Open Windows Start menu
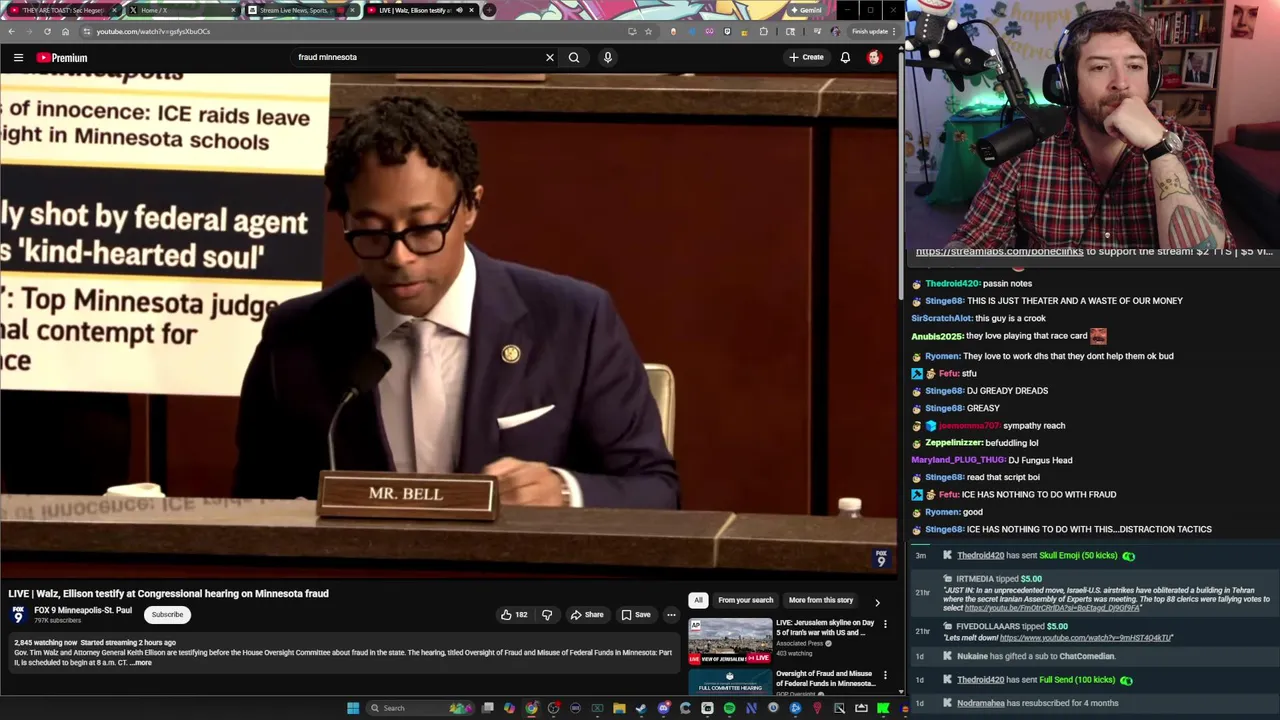The width and height of the screenshot is (1280, 720). pos(352,708)
